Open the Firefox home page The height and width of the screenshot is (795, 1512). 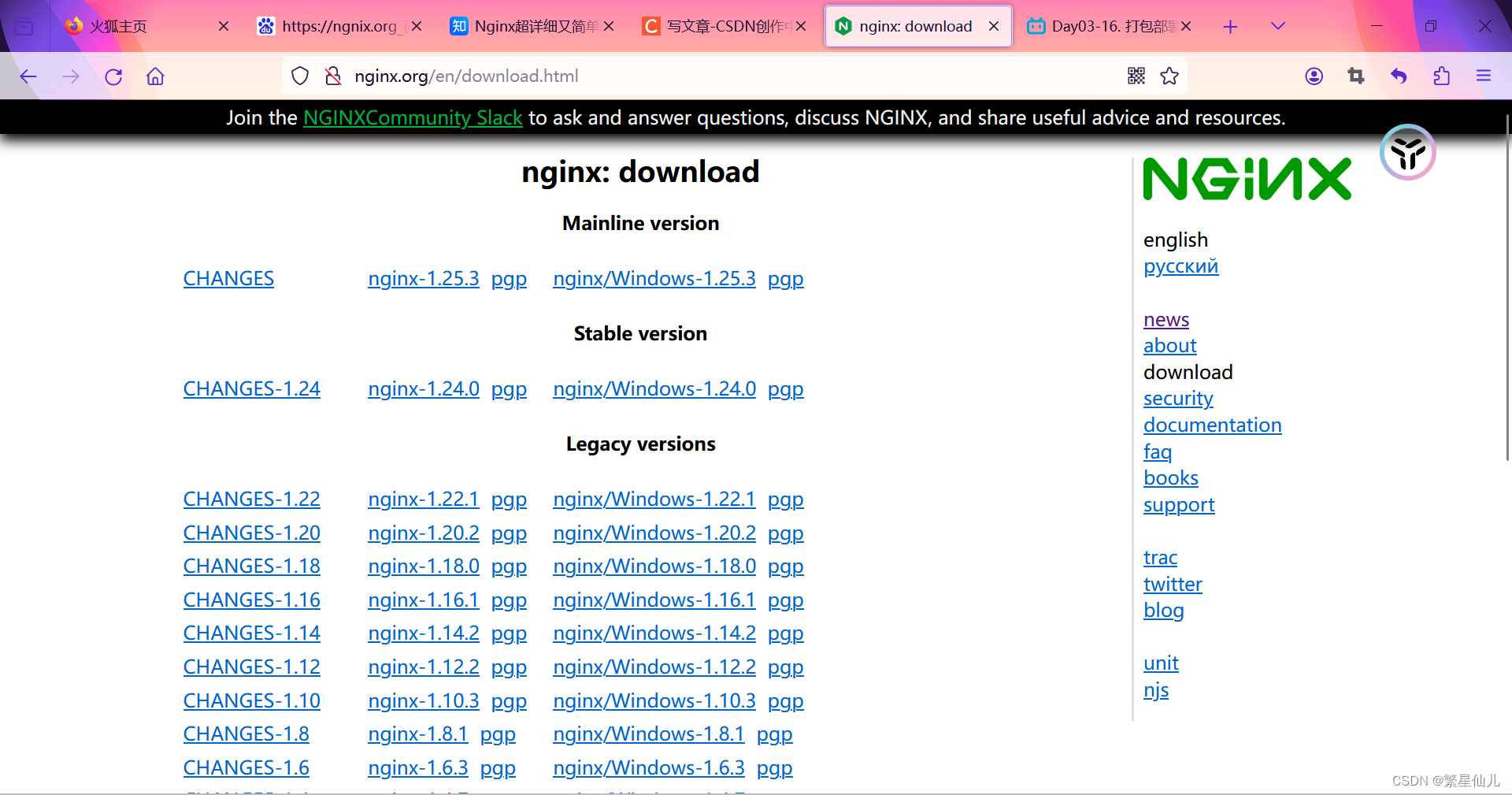click(x=154, y=76)
